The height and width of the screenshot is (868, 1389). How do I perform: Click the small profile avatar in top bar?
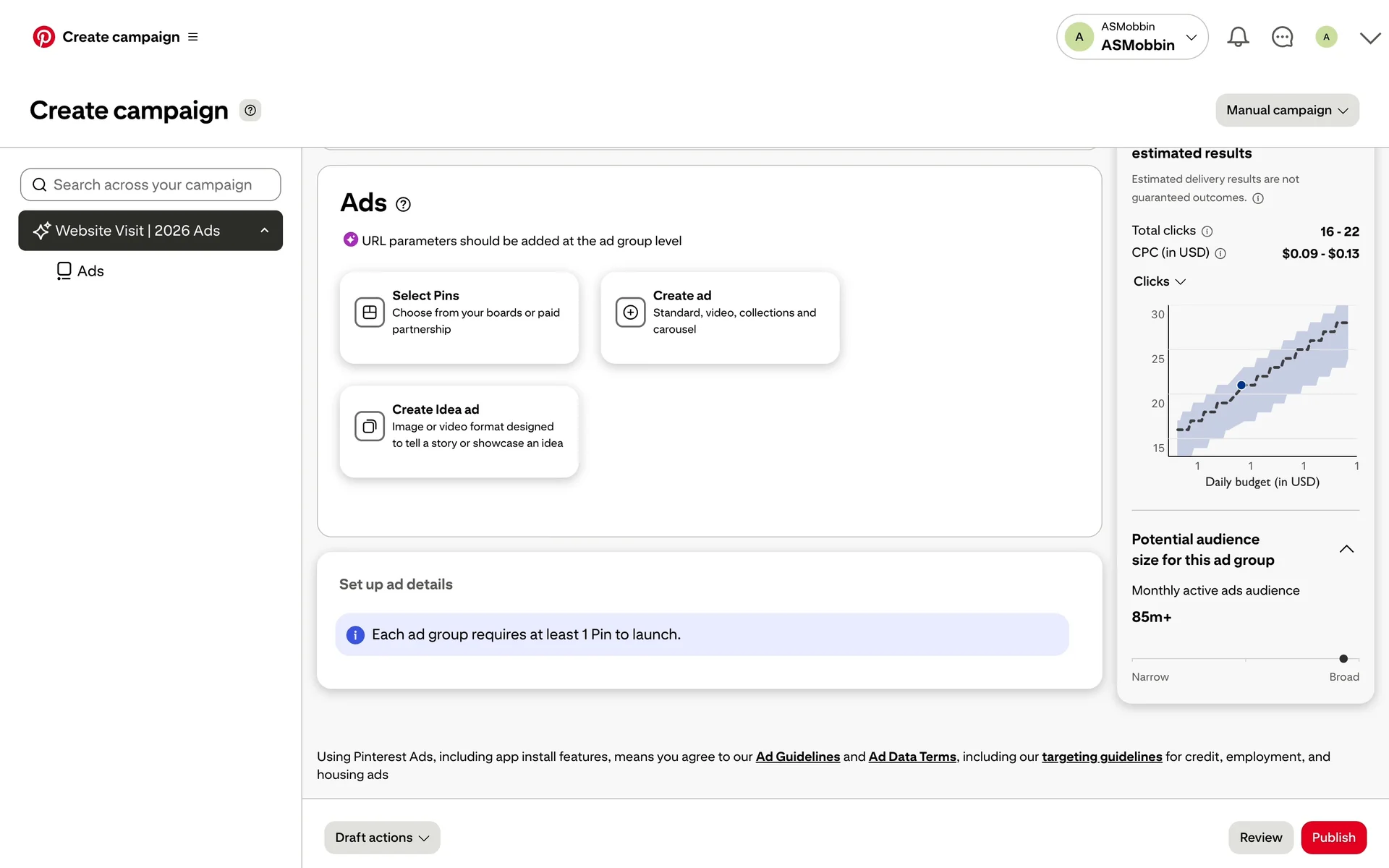point(1326,37)
